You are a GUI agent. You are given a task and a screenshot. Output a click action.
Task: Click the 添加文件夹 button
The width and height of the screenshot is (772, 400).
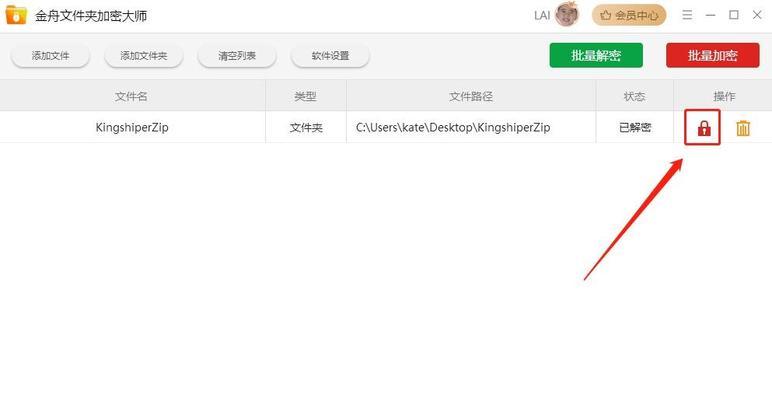pyautogui.click(x=144, y=56)
